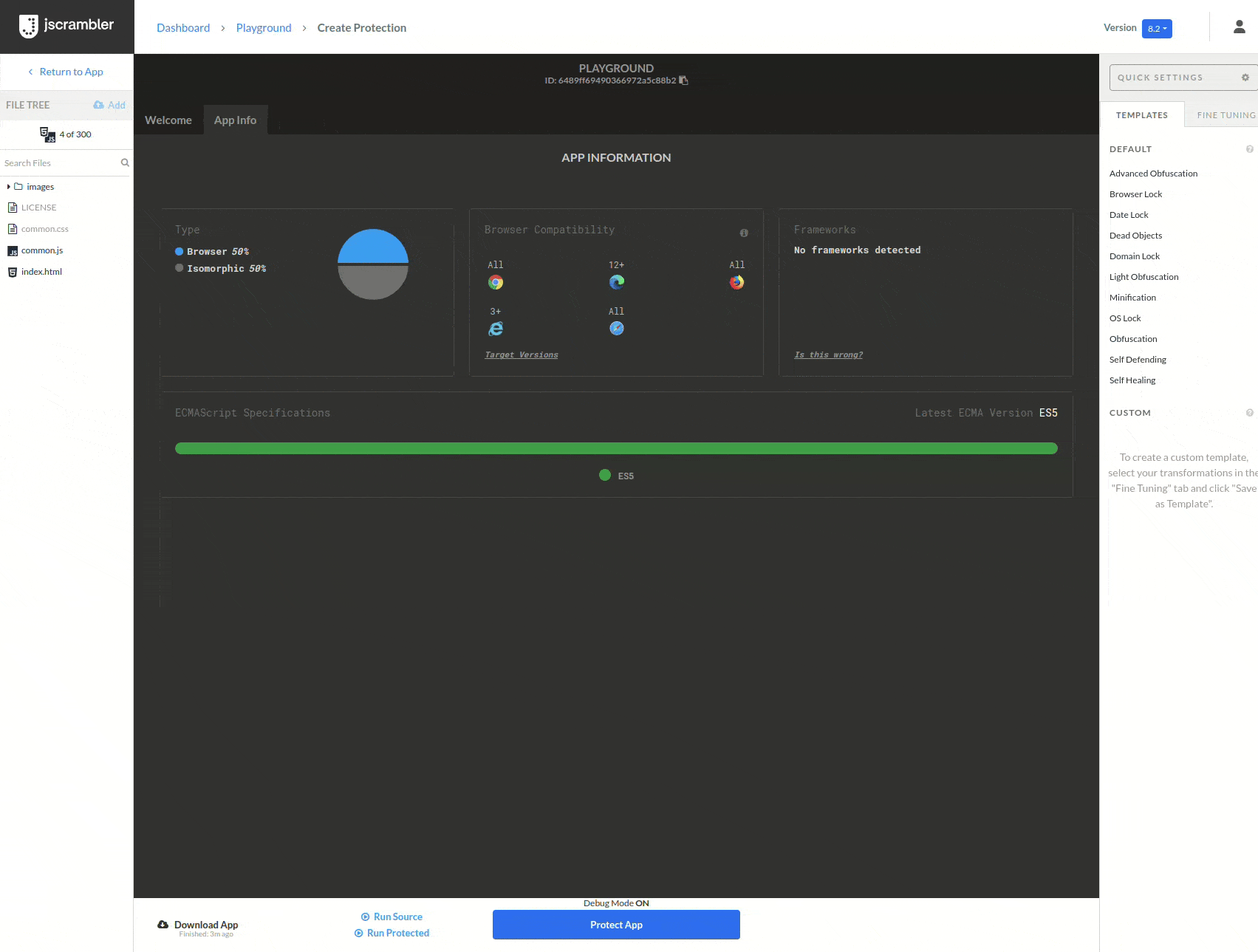Click the Edge browser icon
The width and height of the screenshot is (1258, 952).
click(617, 282)
